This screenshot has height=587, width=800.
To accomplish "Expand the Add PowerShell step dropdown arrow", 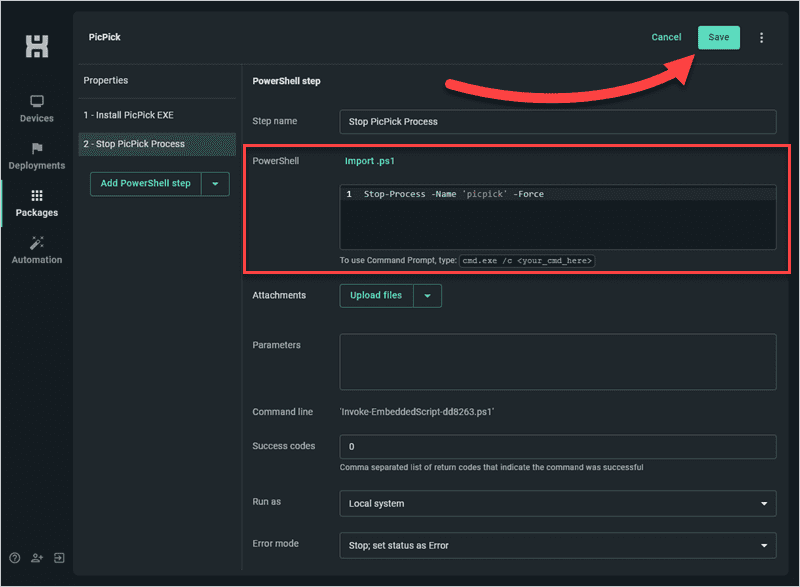I will 215,184.
